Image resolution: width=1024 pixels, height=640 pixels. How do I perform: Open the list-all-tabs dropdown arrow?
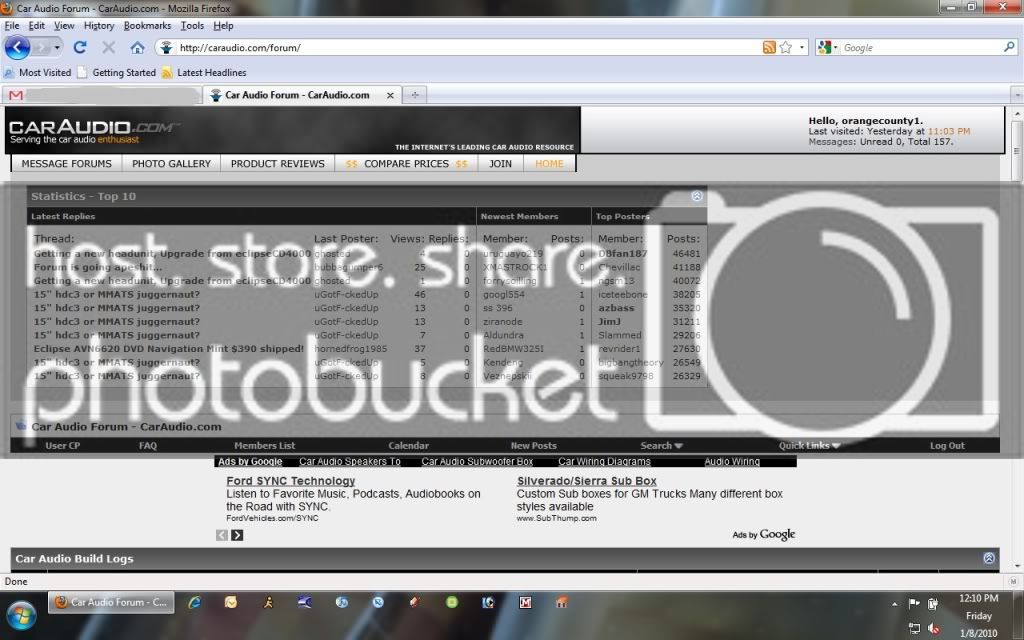1017,95
